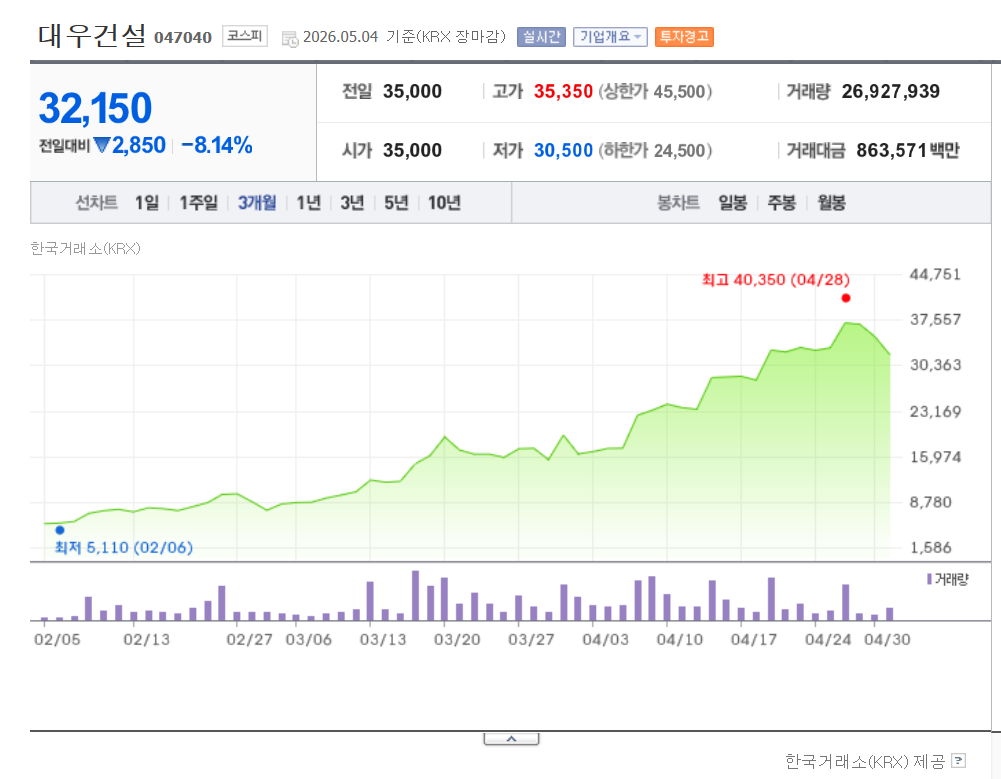Image resolution: width=1001 pixels, height=779 pixels.
Task: Click the 한국거래소(KRX) 제공 footer text
Action: pos(865,761)
